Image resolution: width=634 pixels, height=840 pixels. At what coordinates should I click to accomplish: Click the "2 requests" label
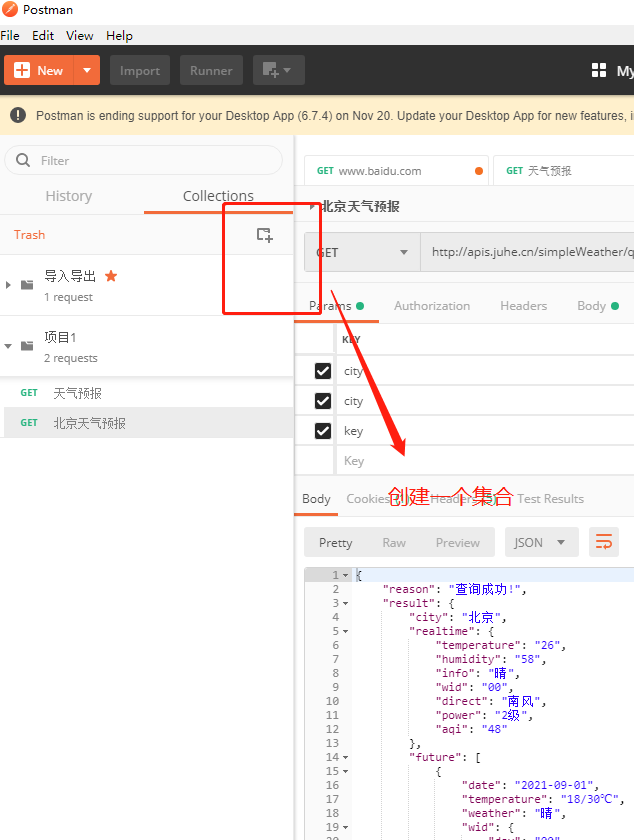tap(71, 358)
